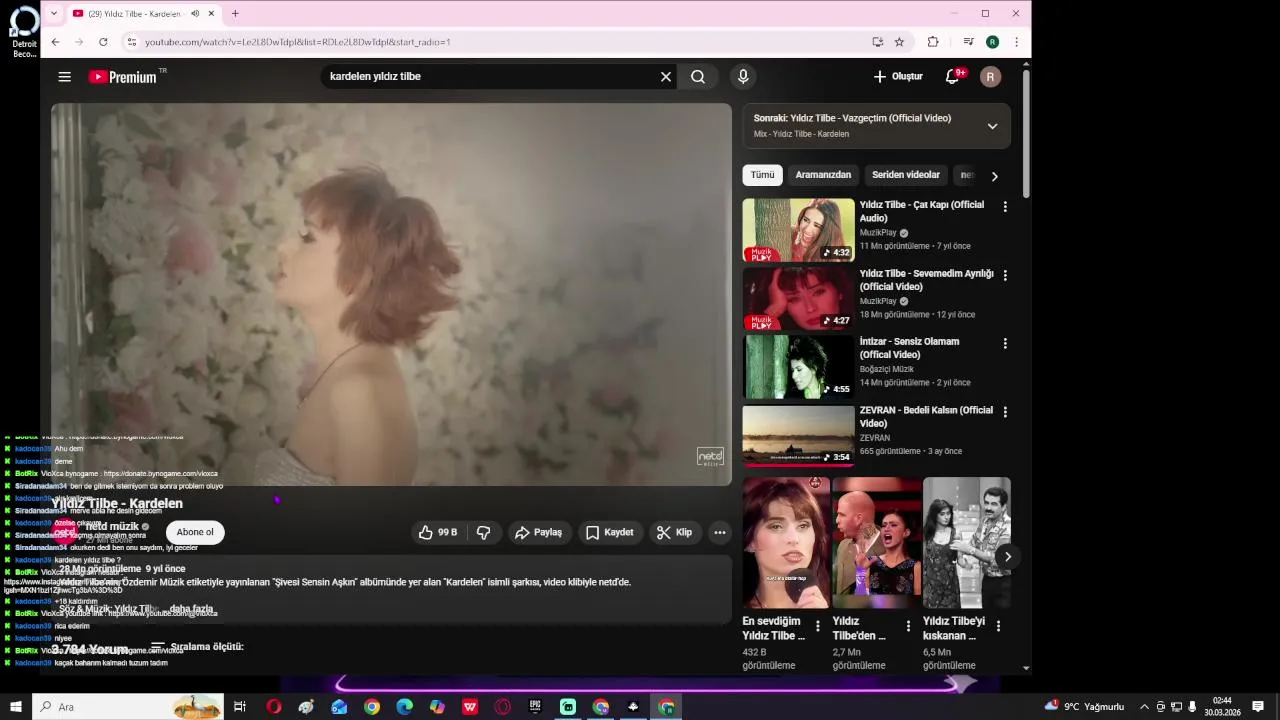The width and height of the screenshot is (1280, 720).
Task: Open the tab search dropdown arrow
Action: pos(54,14)
